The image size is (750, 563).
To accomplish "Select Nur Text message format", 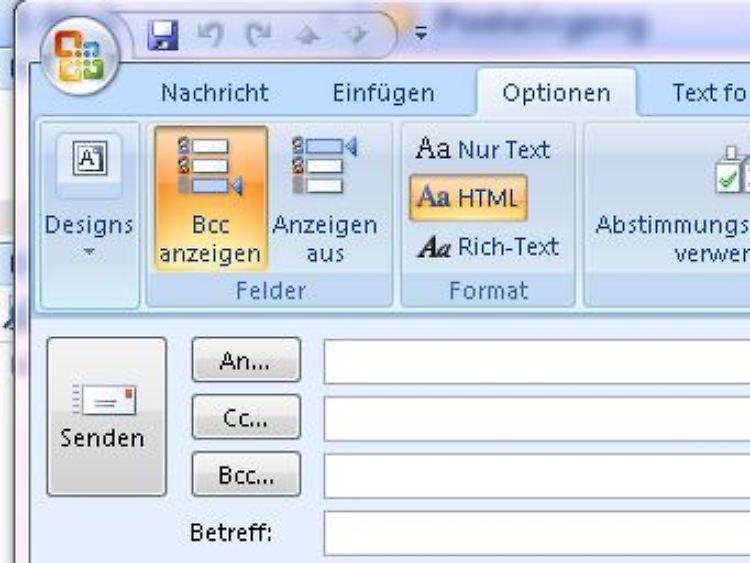I will point(483,150).
